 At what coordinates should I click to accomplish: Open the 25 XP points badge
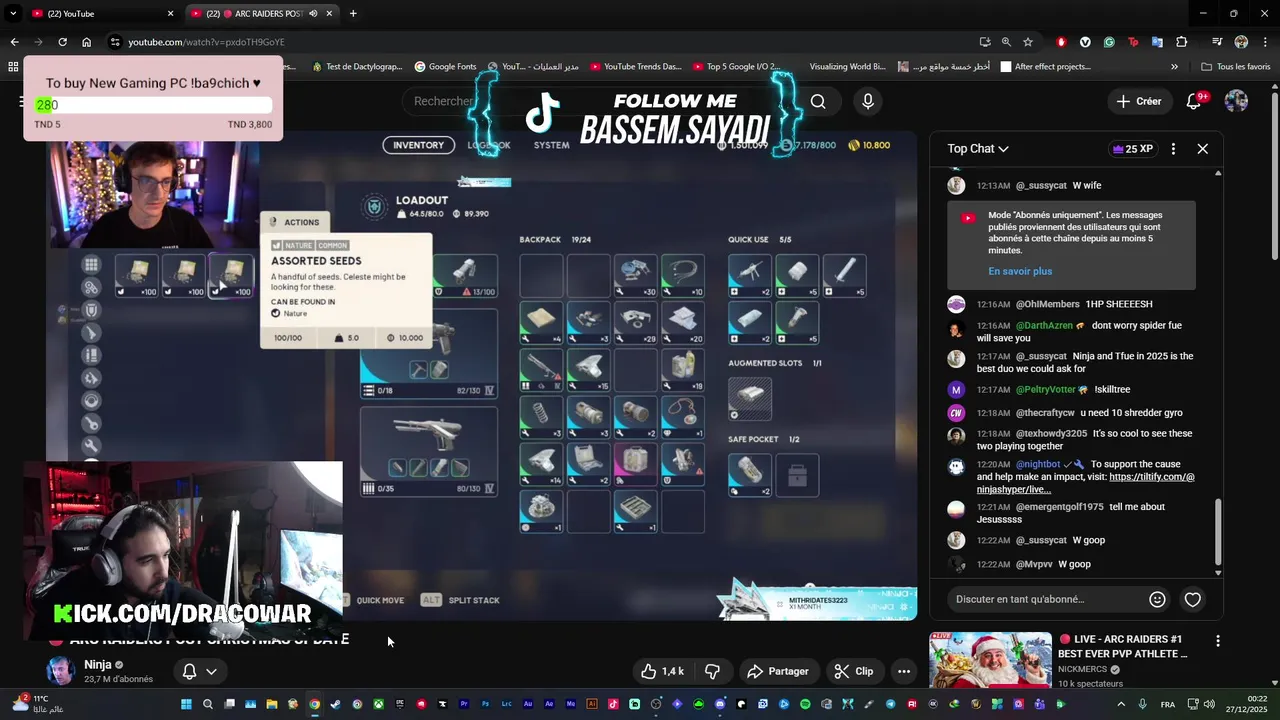click(x=1132, y=148)
